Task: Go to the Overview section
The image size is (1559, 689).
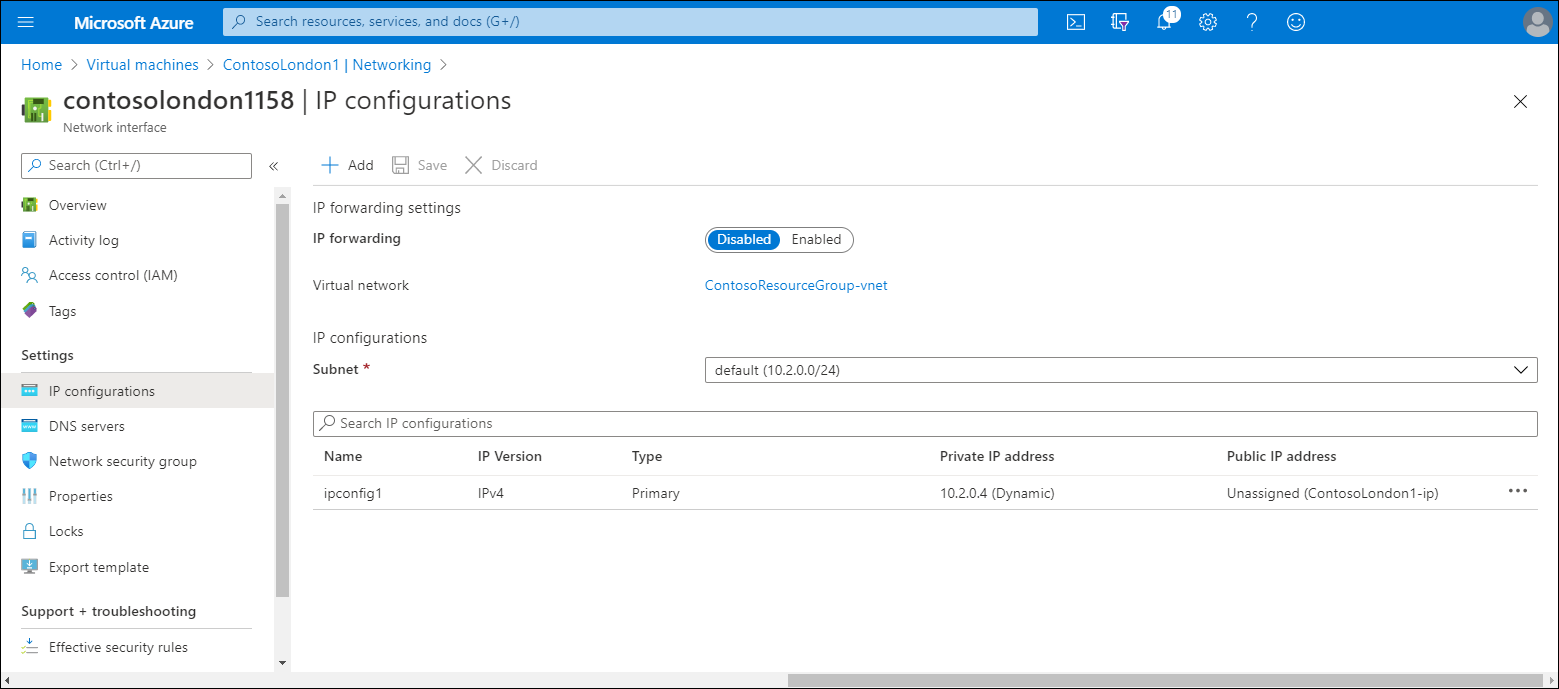Action: 77,204
